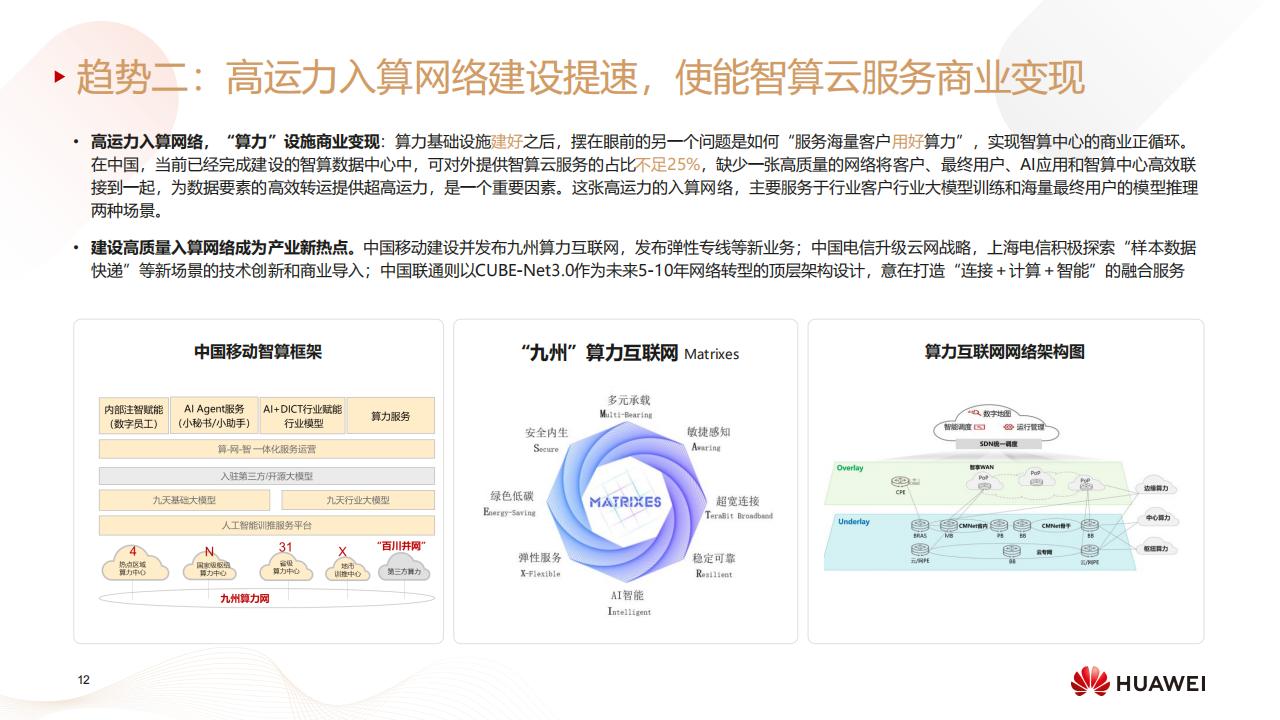
Task: Click the 云专网 label
Action: (x=1044, y=552)
